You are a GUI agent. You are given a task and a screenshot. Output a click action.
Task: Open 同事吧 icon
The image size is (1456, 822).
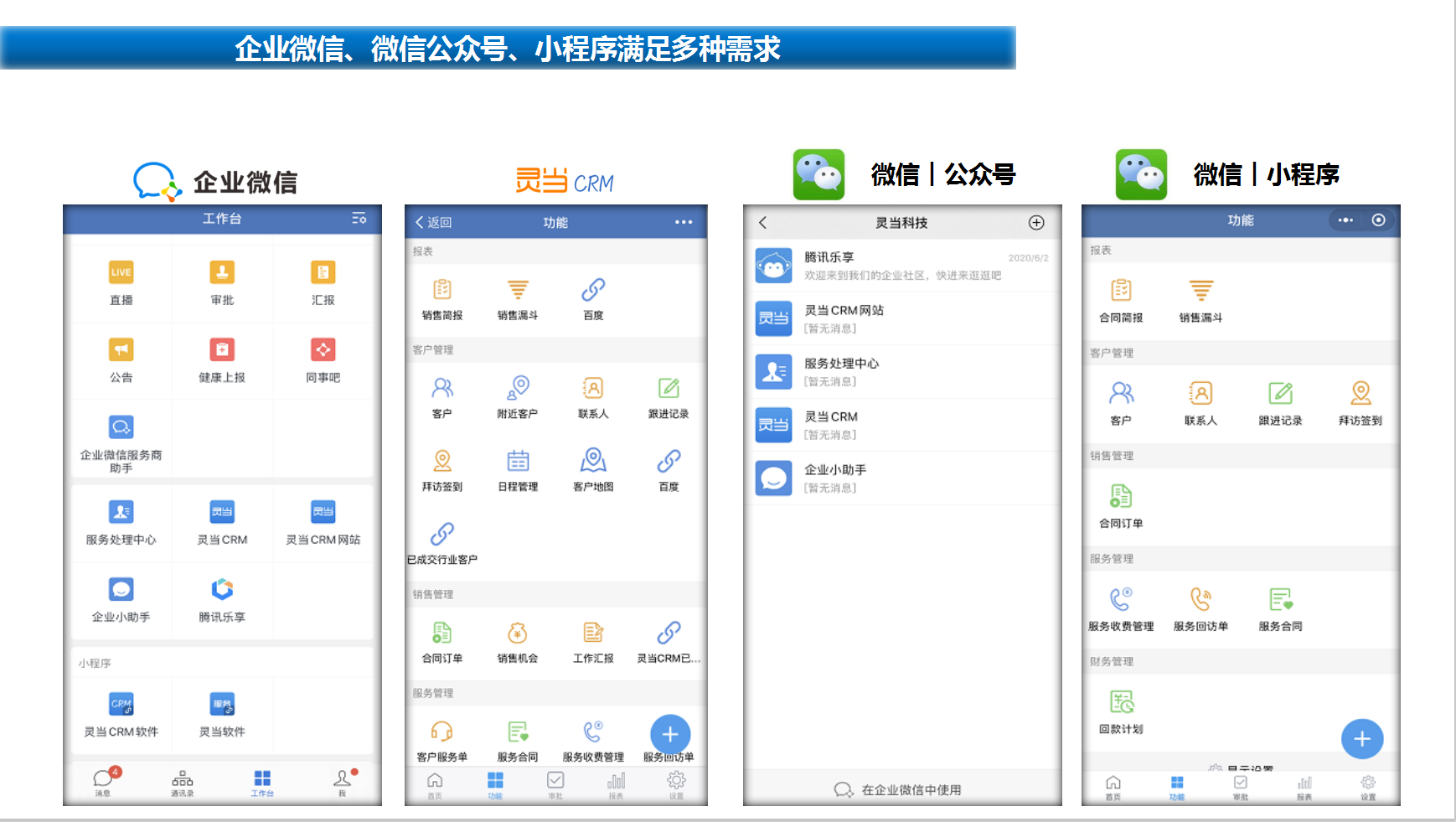(x=323, y=350)
